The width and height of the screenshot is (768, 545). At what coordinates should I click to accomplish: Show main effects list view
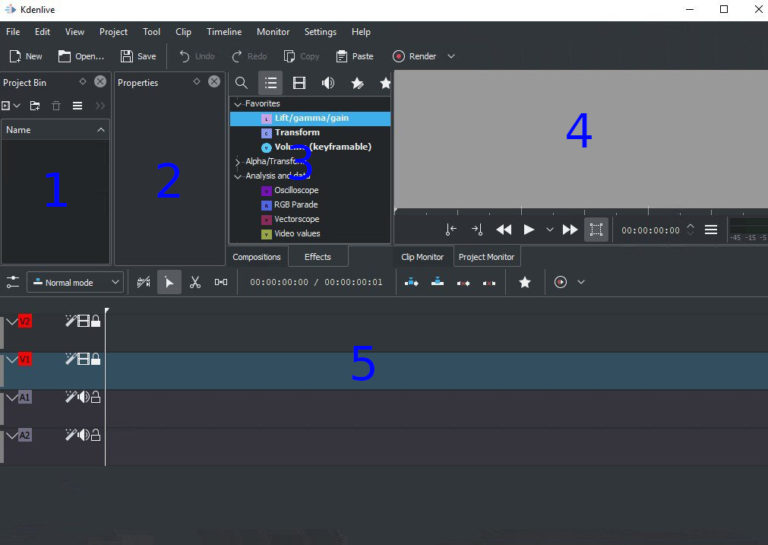270,83
